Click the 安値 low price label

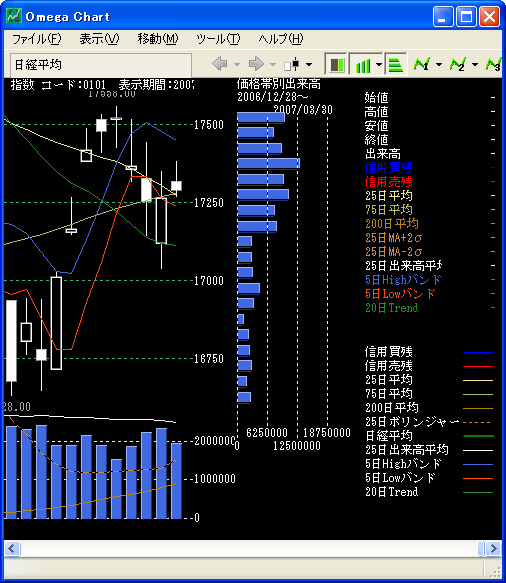click(376, 126)
